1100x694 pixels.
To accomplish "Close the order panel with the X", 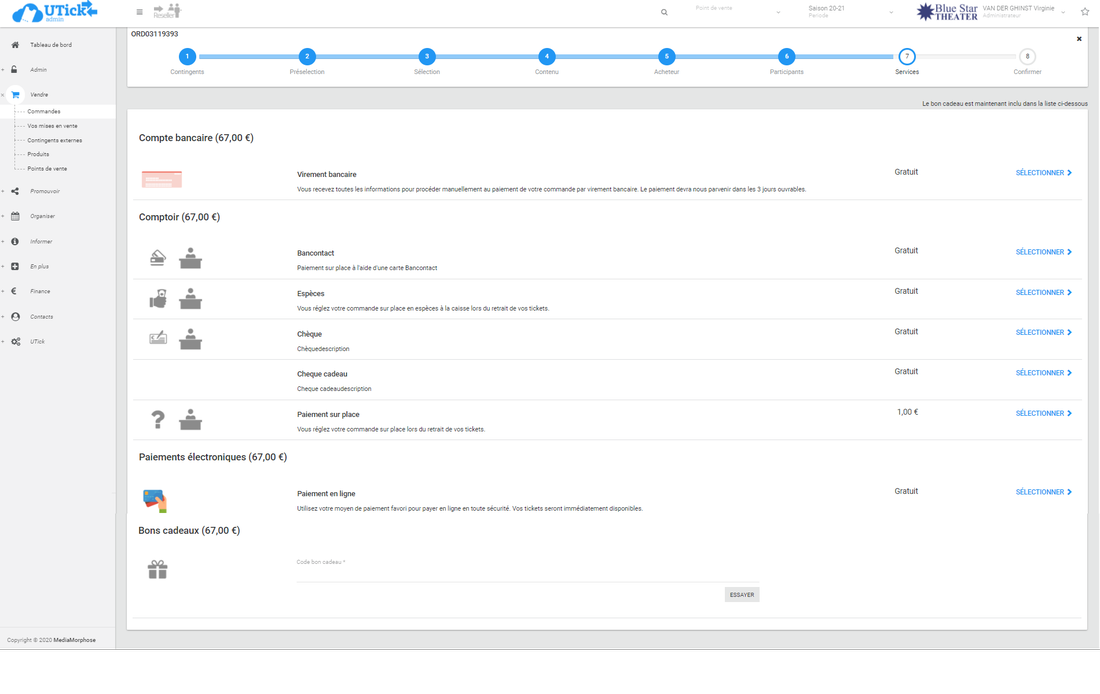I will tap(1079, 39).
